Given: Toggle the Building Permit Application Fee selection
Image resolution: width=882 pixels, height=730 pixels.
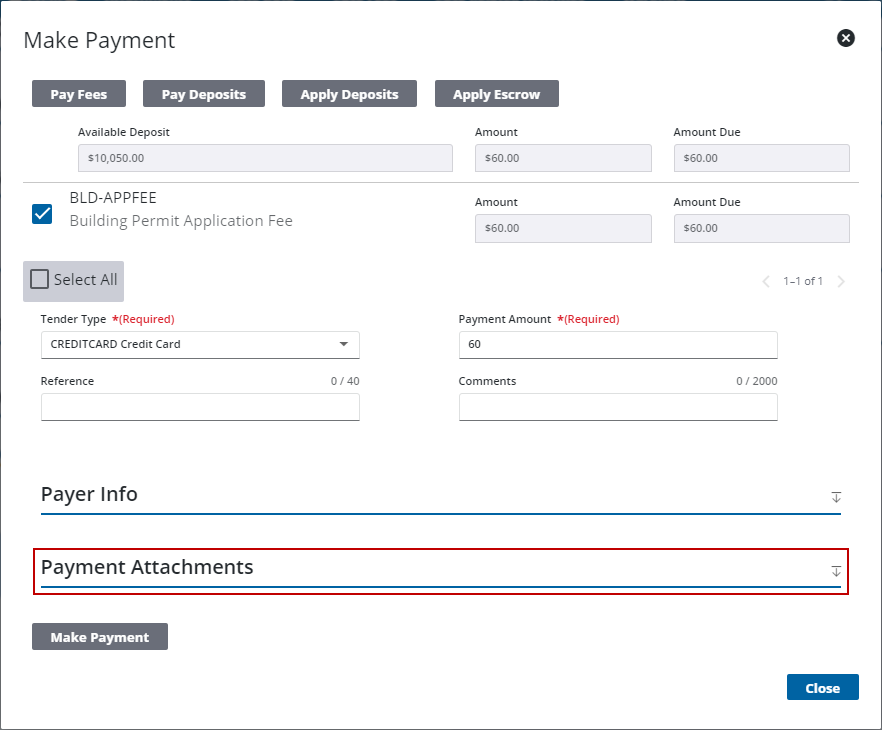Looking at the screenshot, I should (42, 214).
